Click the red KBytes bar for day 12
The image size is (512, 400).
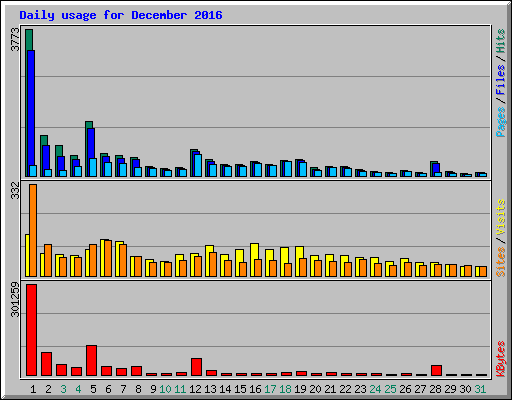[197, 367]
